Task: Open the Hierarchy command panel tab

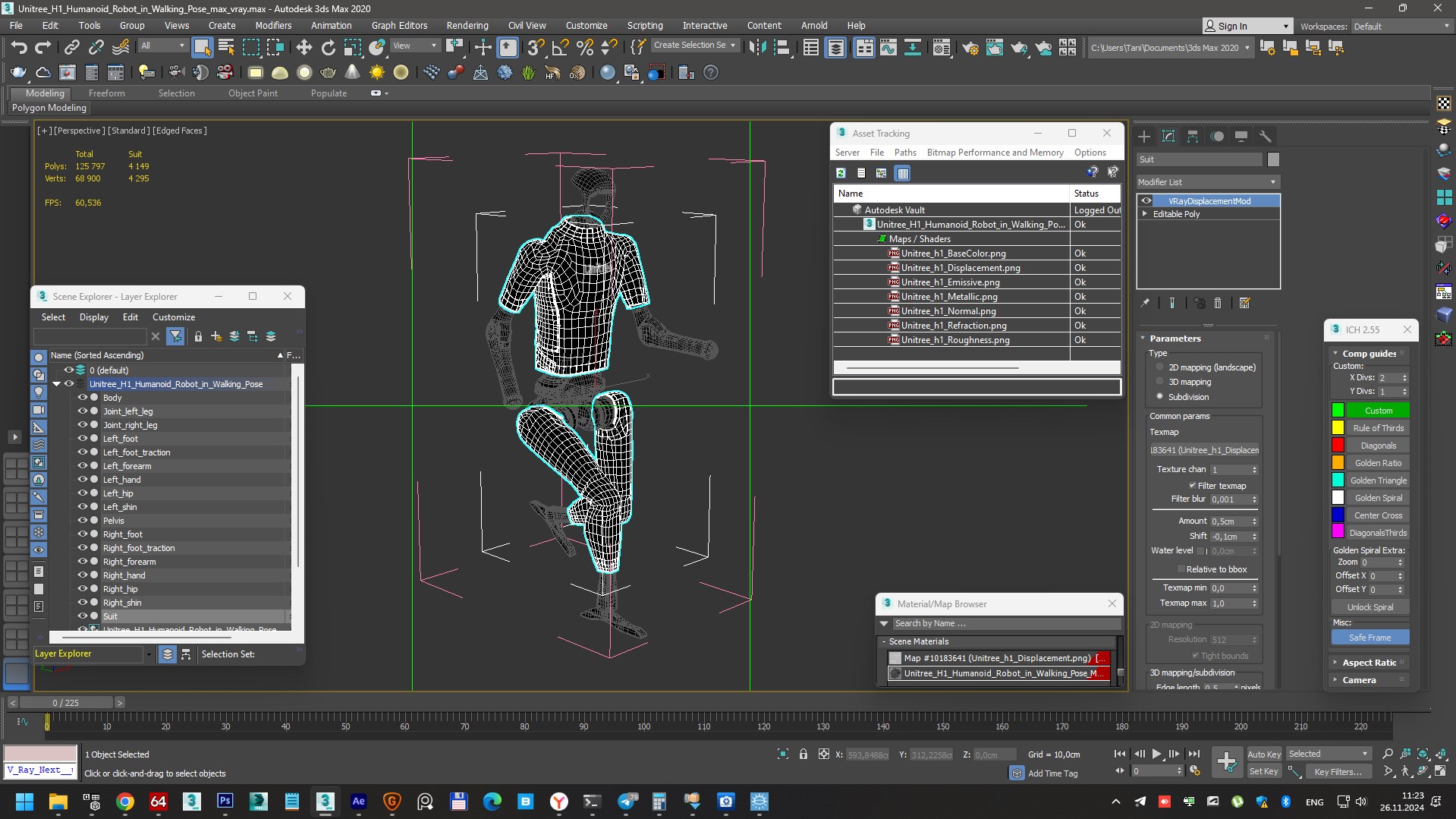Action: tap(1193, 137)
